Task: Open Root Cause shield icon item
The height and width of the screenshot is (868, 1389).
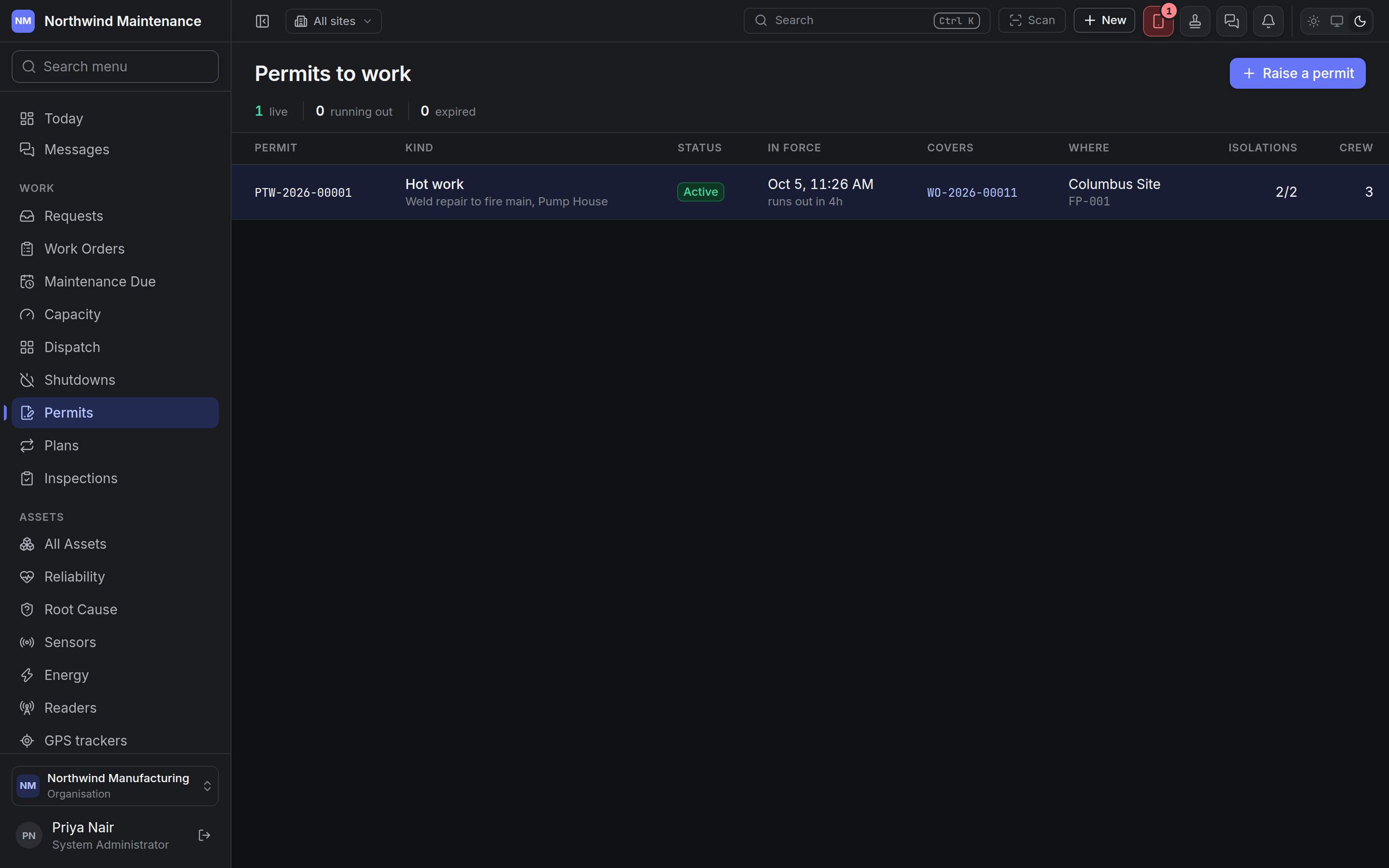Action: tap(115, 609)
